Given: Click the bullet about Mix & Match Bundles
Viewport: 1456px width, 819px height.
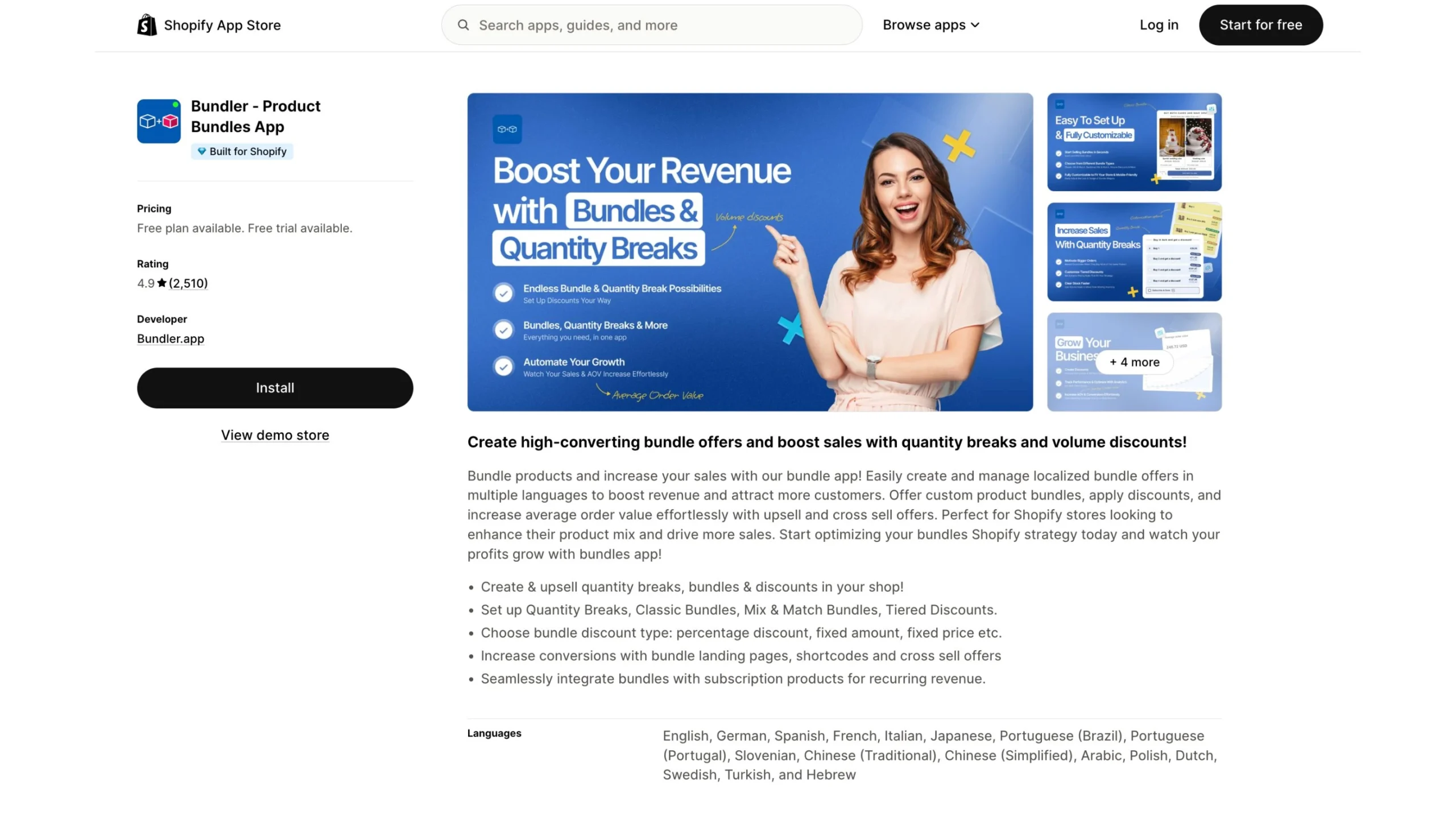Looking at the screenshot, I should [738, 610].
